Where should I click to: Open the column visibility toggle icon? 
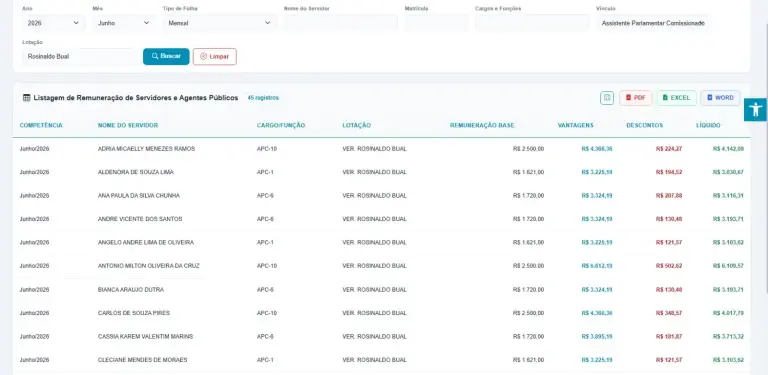click(x=607, y=98)
